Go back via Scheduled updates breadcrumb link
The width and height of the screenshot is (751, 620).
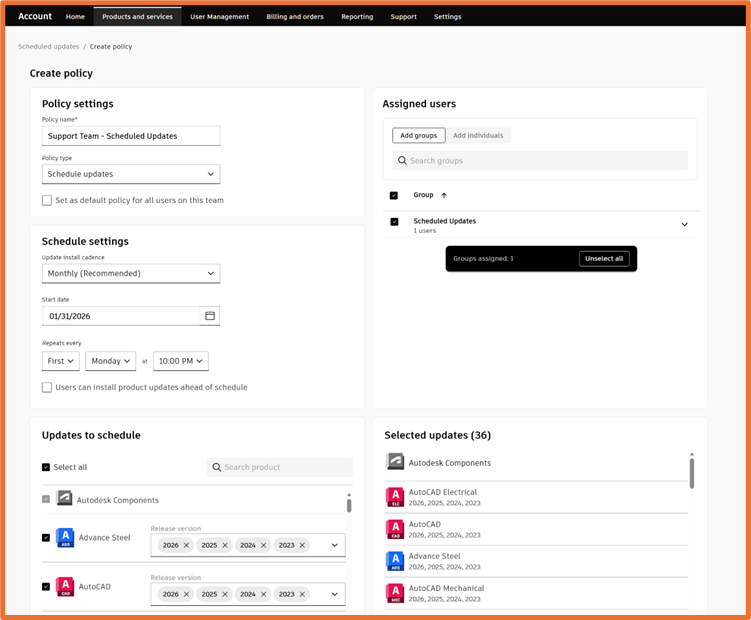point(48,46)
